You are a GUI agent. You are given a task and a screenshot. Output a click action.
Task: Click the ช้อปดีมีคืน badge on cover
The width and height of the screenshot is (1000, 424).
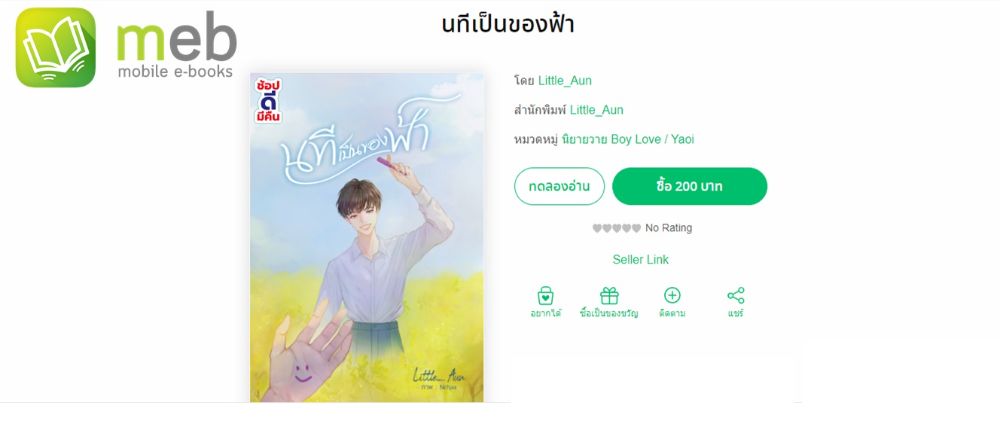coord(268,100)
